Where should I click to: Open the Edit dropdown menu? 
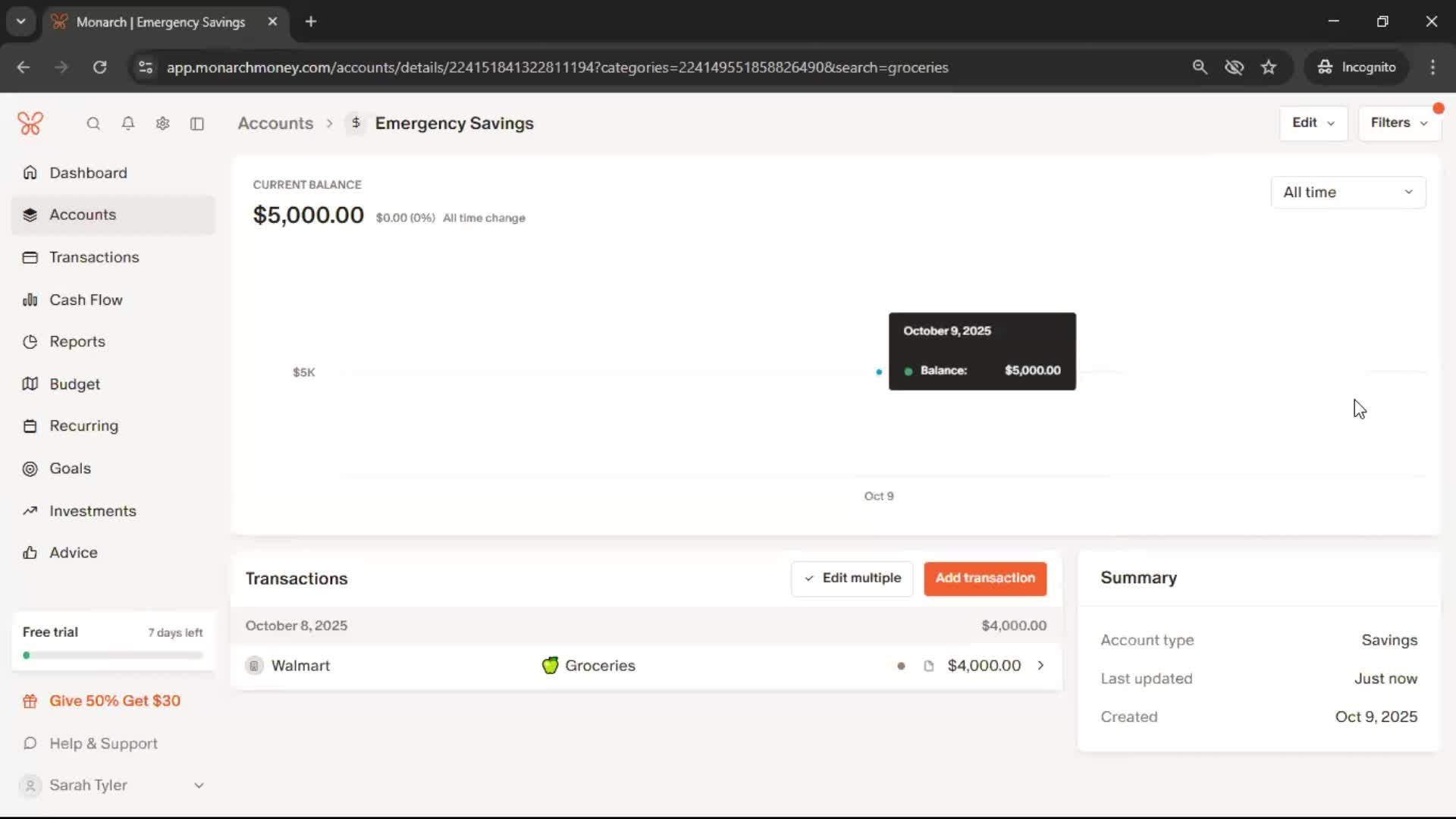click(x=1313, y=123)
